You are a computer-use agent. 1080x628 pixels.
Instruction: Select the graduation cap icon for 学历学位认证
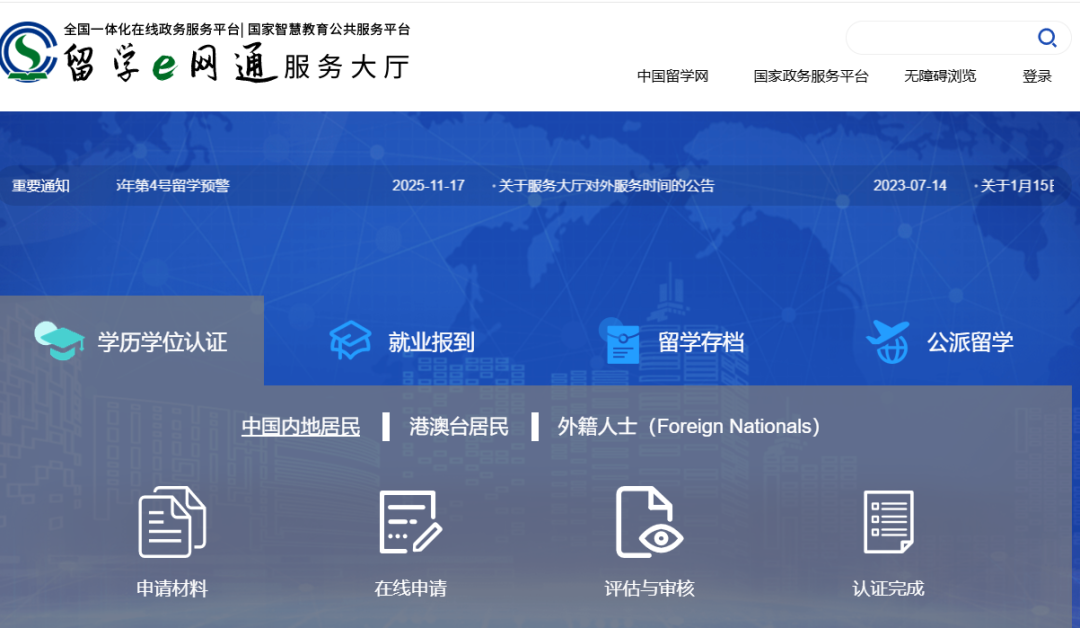[59, 340]
